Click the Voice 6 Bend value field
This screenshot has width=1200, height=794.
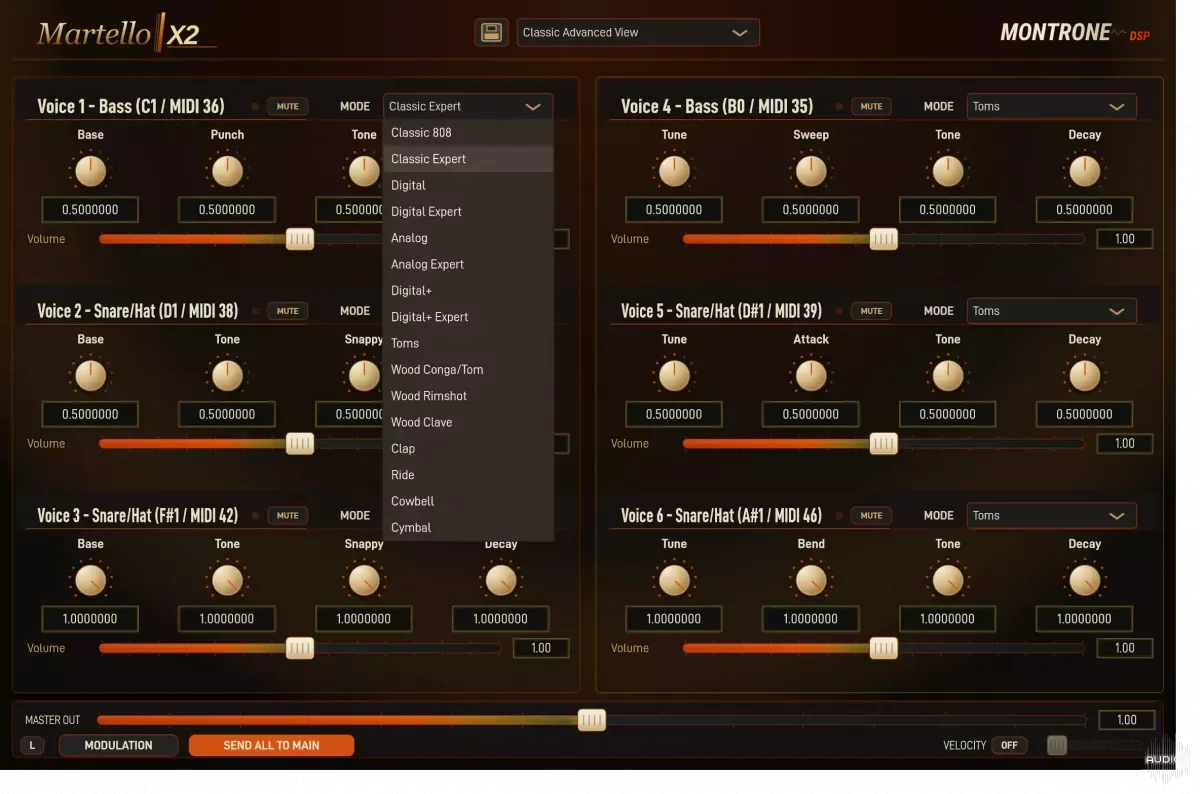coord(811,619)
